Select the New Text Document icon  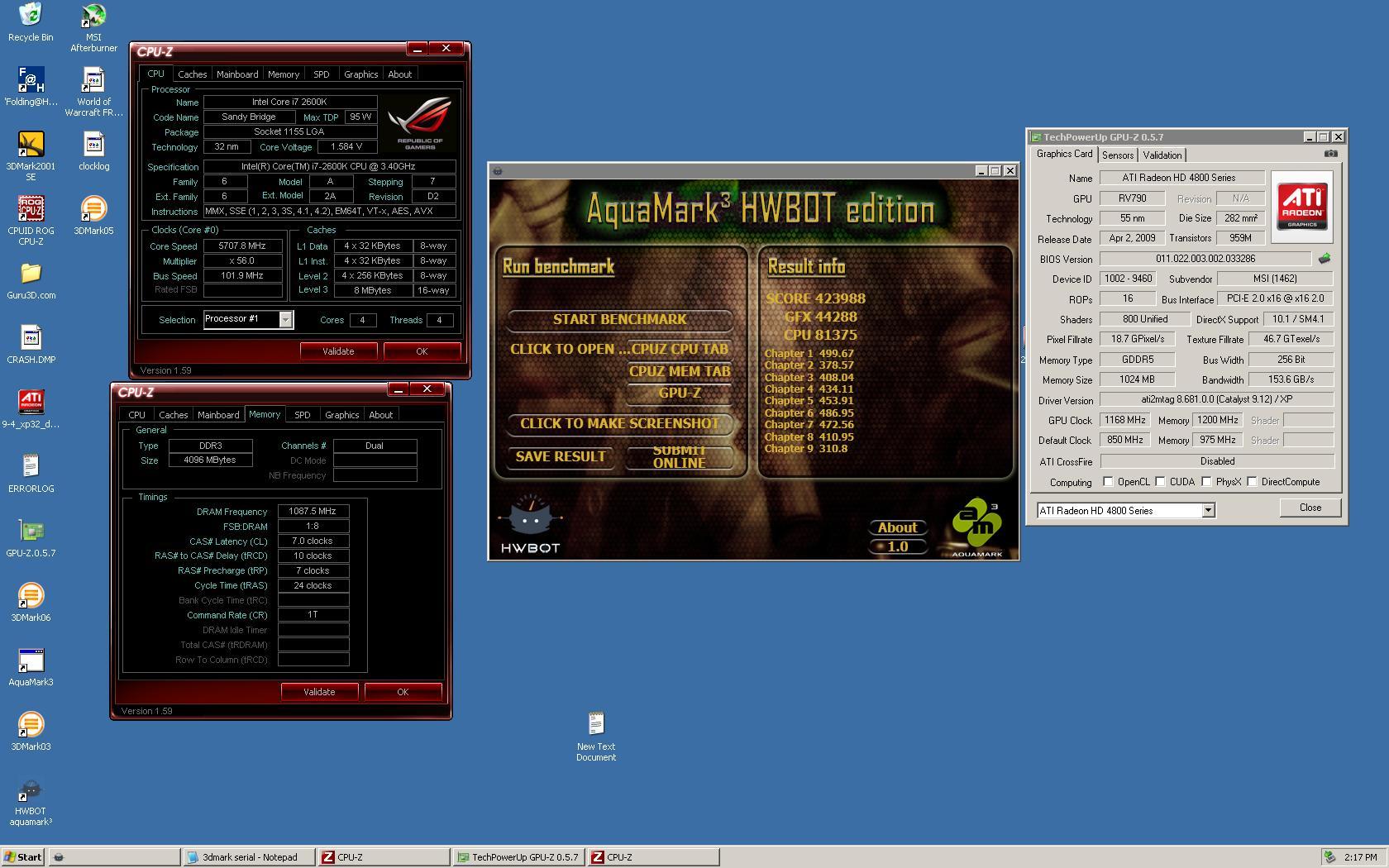pos(596,737)
